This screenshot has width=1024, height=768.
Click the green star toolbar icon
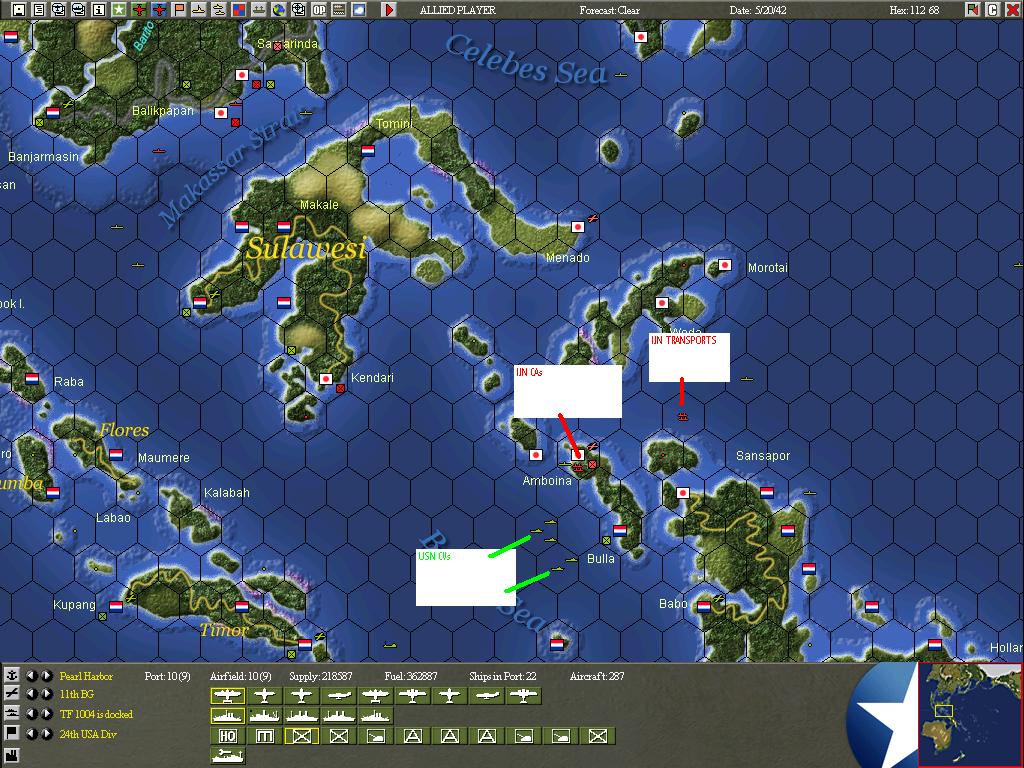(x=118, y=10)
